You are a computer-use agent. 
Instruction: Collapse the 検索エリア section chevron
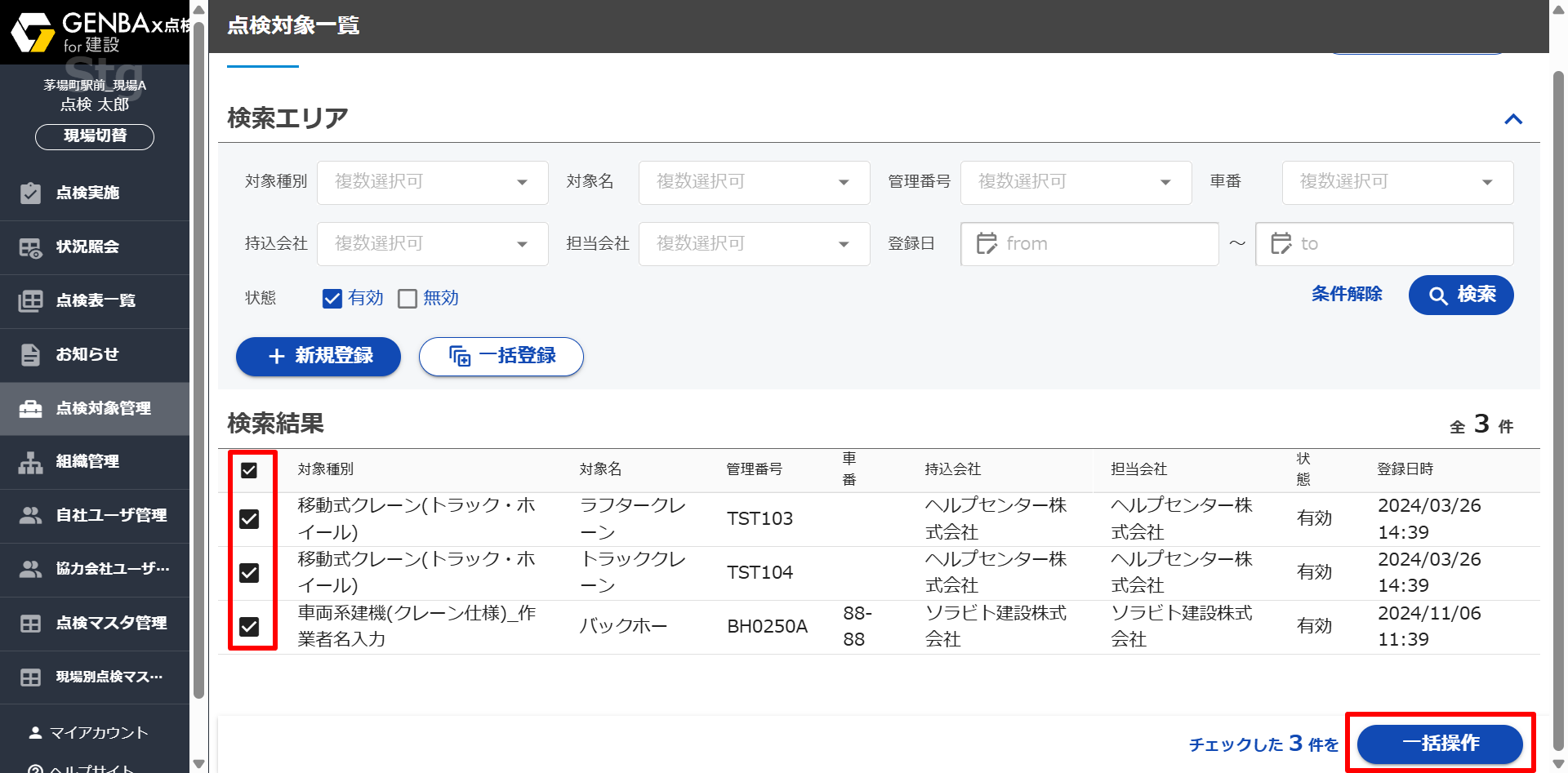pyautogui.click(x=1512, y=119)
